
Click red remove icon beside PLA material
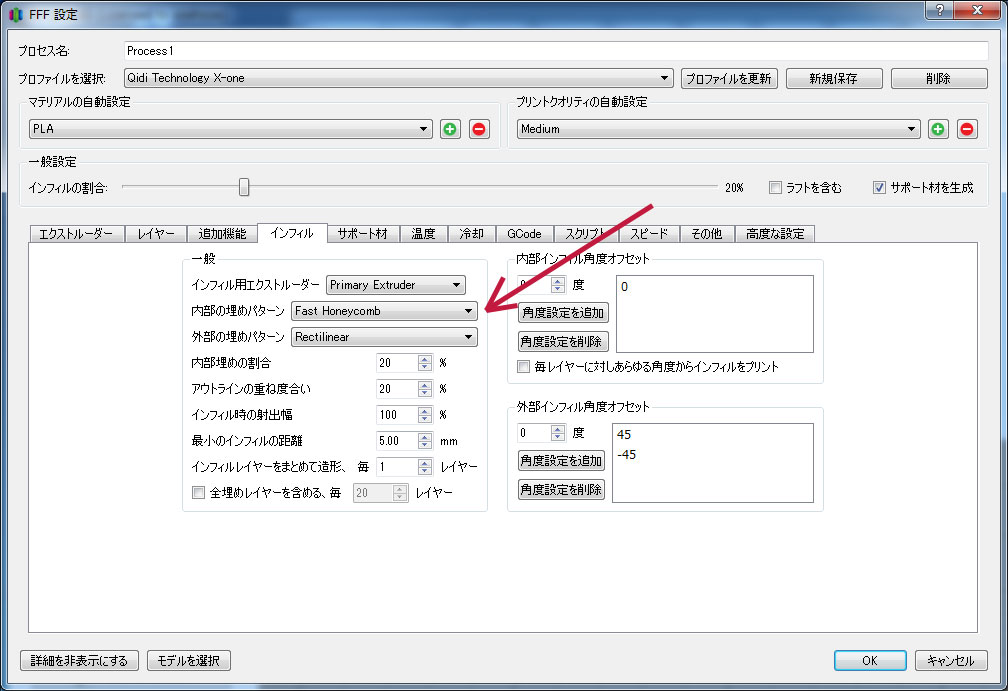point(479,129)
